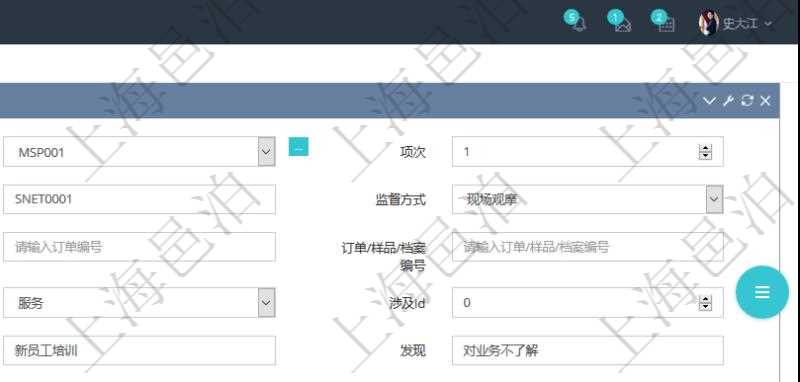
Task: Focus the 项次 number field
Action: point(587,151)
